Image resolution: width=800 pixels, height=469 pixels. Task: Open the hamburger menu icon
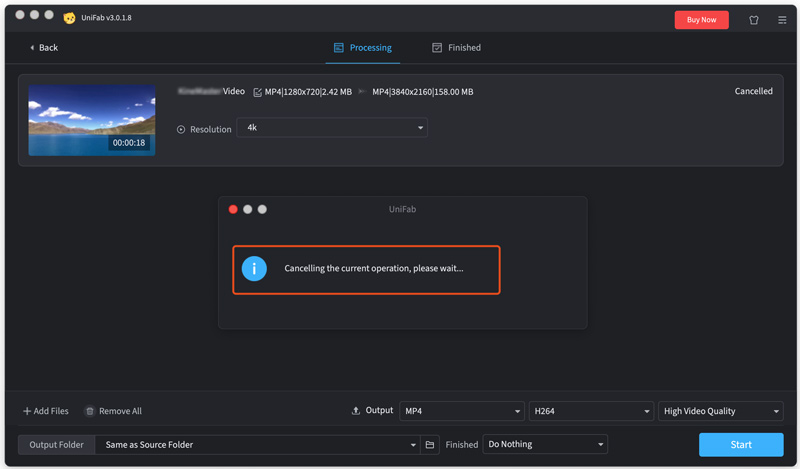[x=782, y=20]
